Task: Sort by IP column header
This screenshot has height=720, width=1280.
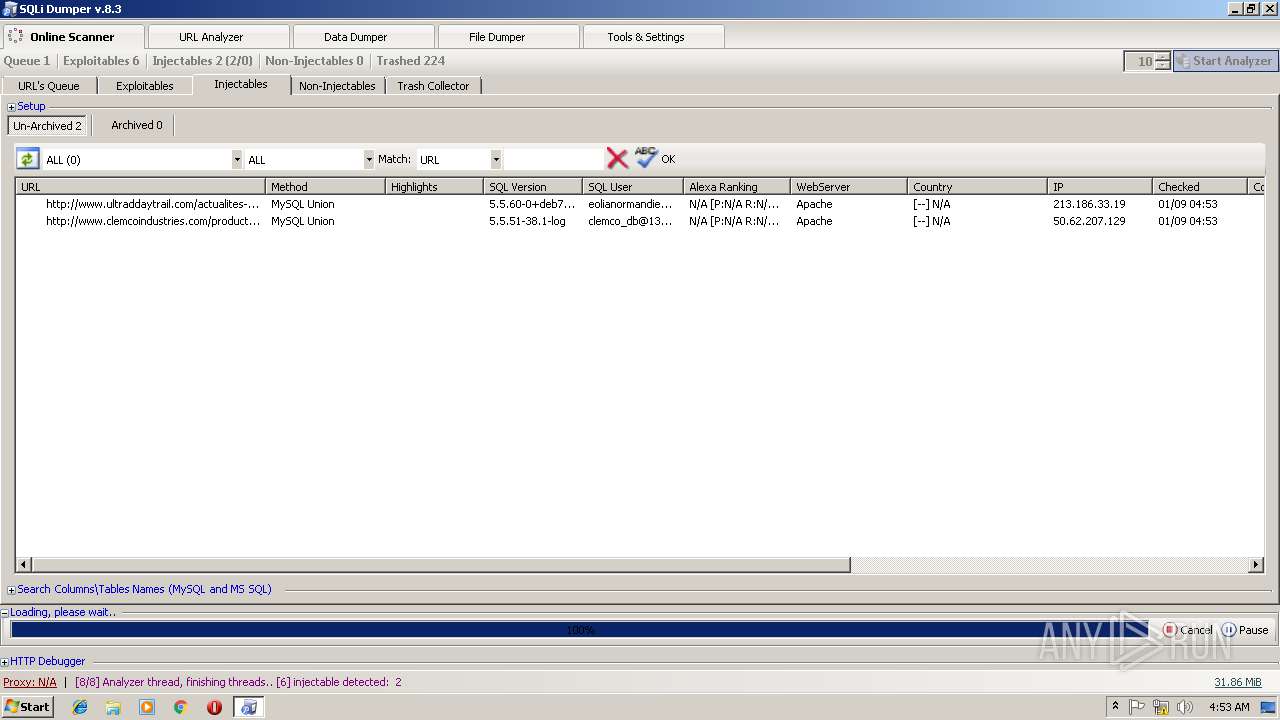Action: point(1100,187)
